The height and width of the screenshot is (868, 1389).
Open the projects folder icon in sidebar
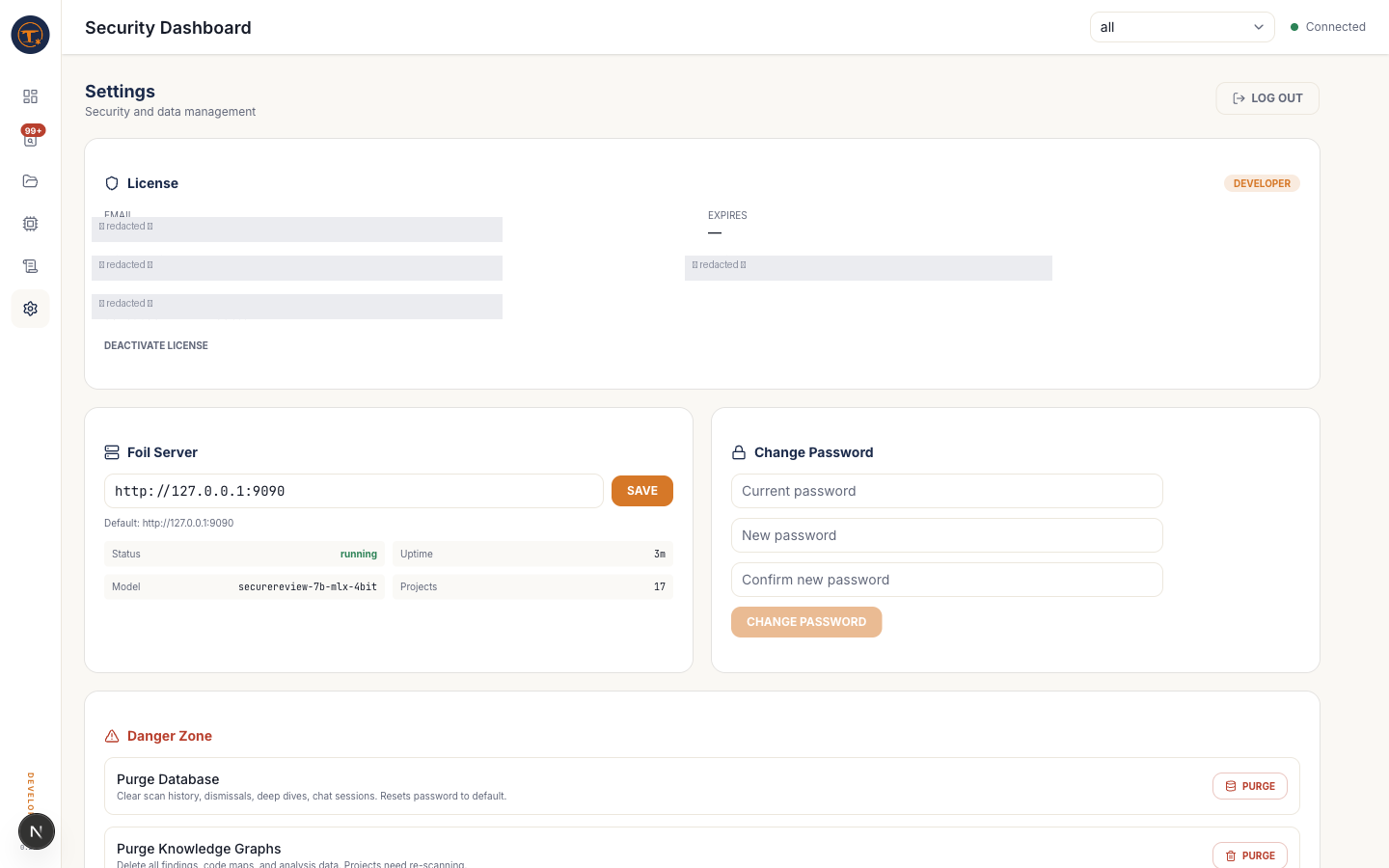[30, 181]
